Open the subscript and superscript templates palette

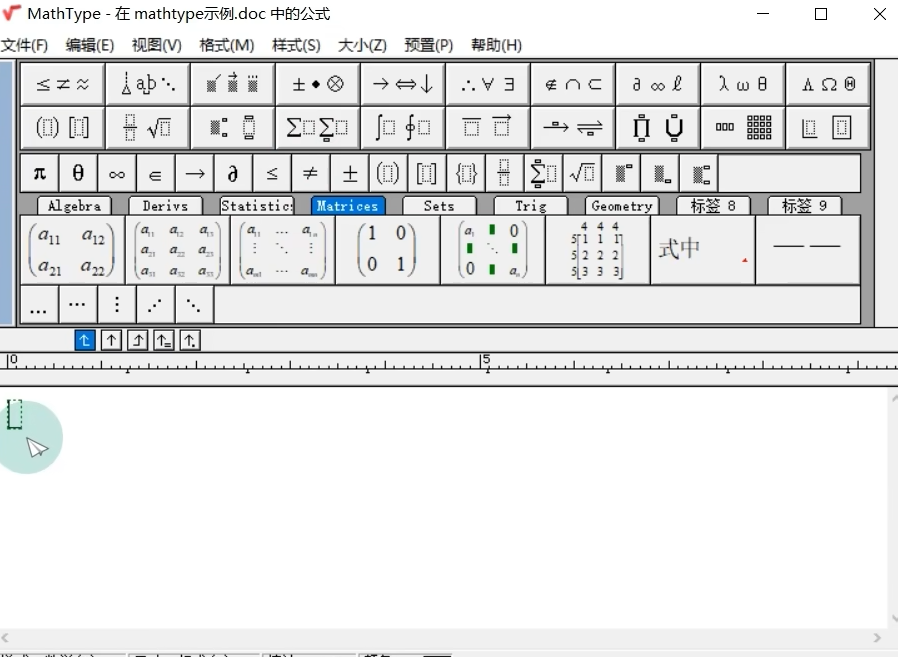click(x=233, y=127)
